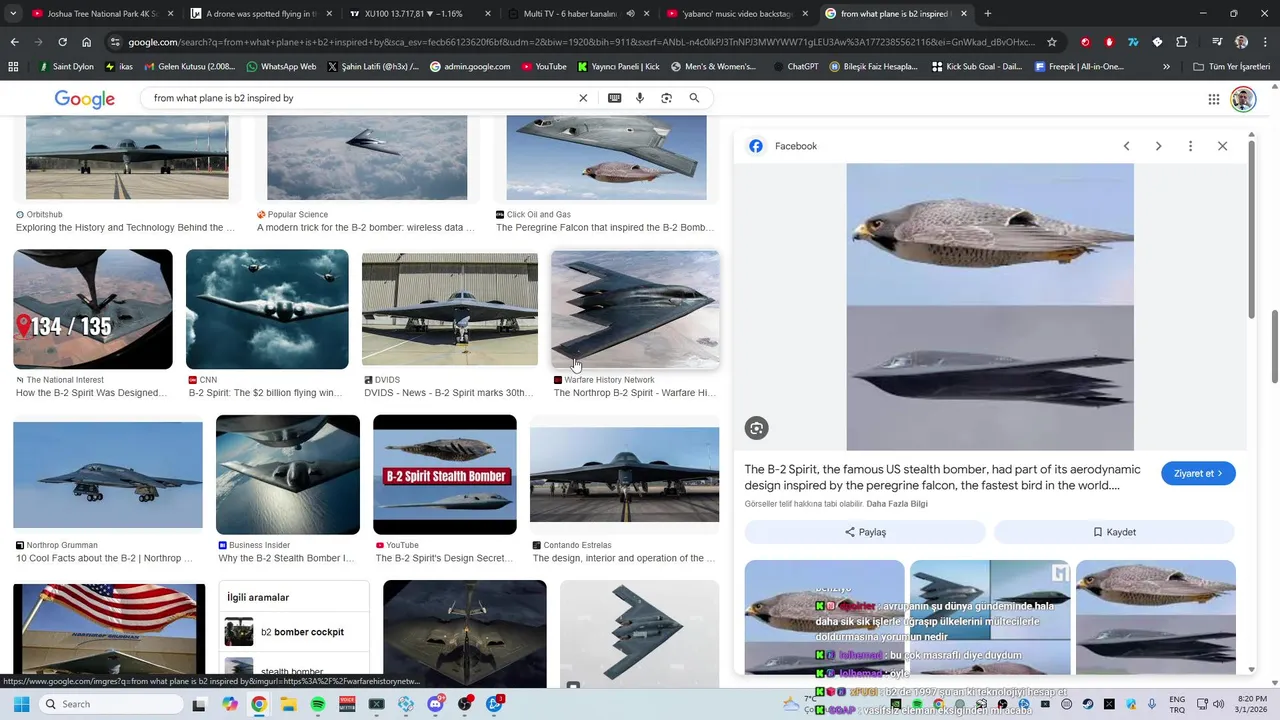Viewport: 1280px width, 720px height.
Task: Search by image with Google Lens icon
Action: 667,98
